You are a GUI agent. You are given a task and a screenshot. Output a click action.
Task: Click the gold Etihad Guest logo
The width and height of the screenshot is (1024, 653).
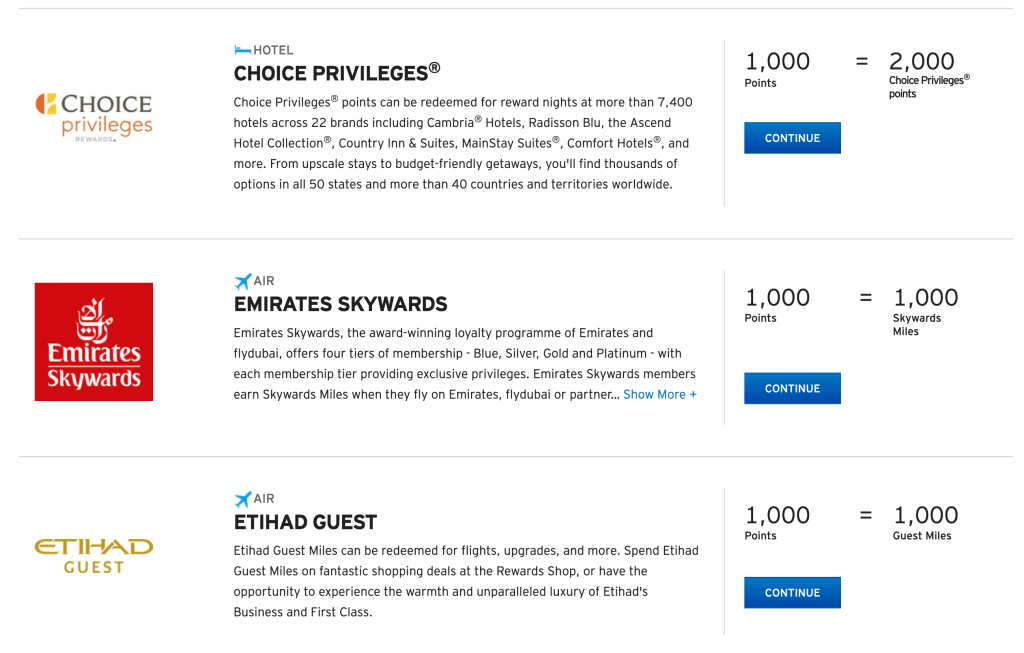point(94,556)
